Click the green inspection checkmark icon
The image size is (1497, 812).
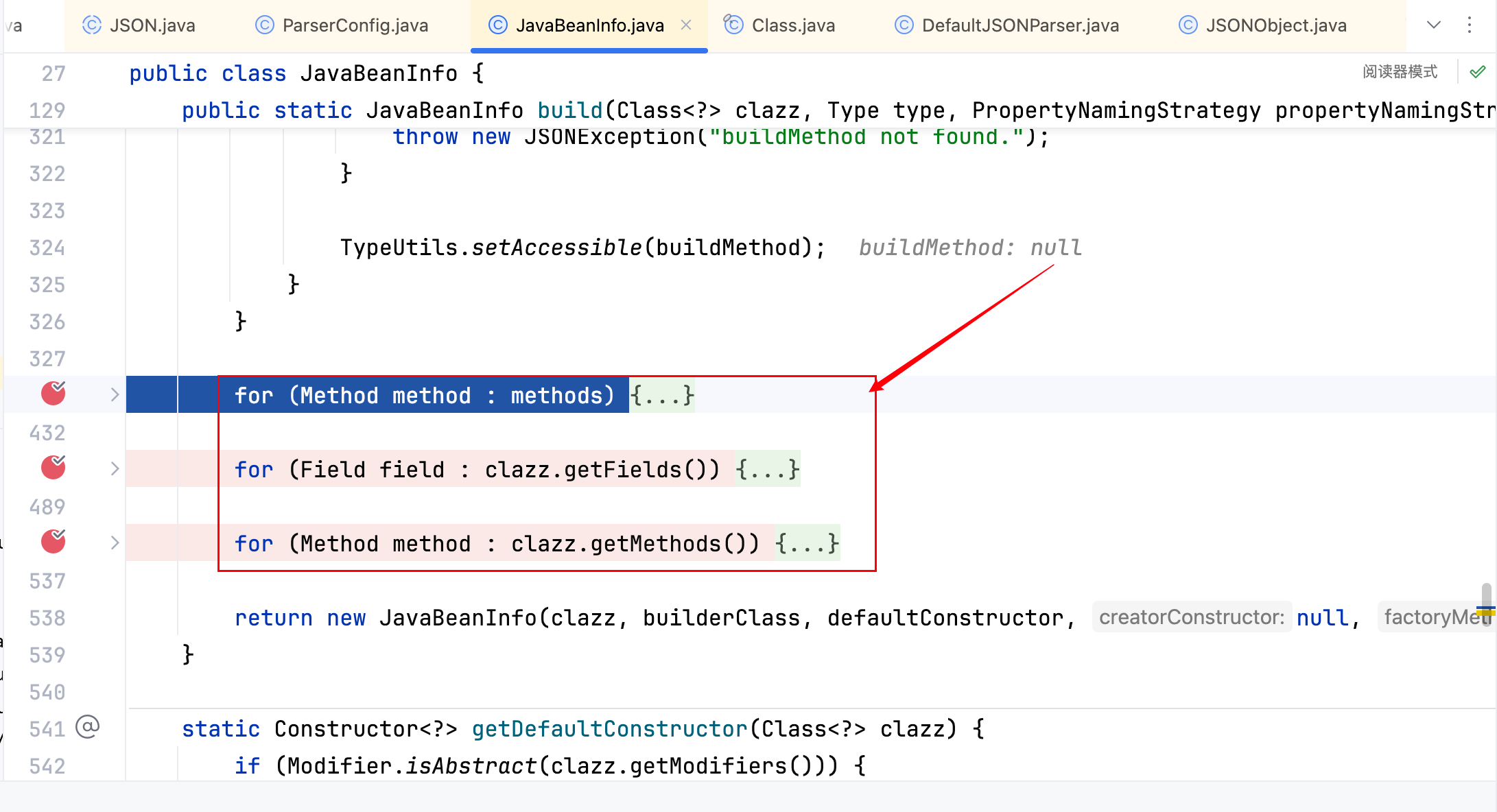point(1478,72)
